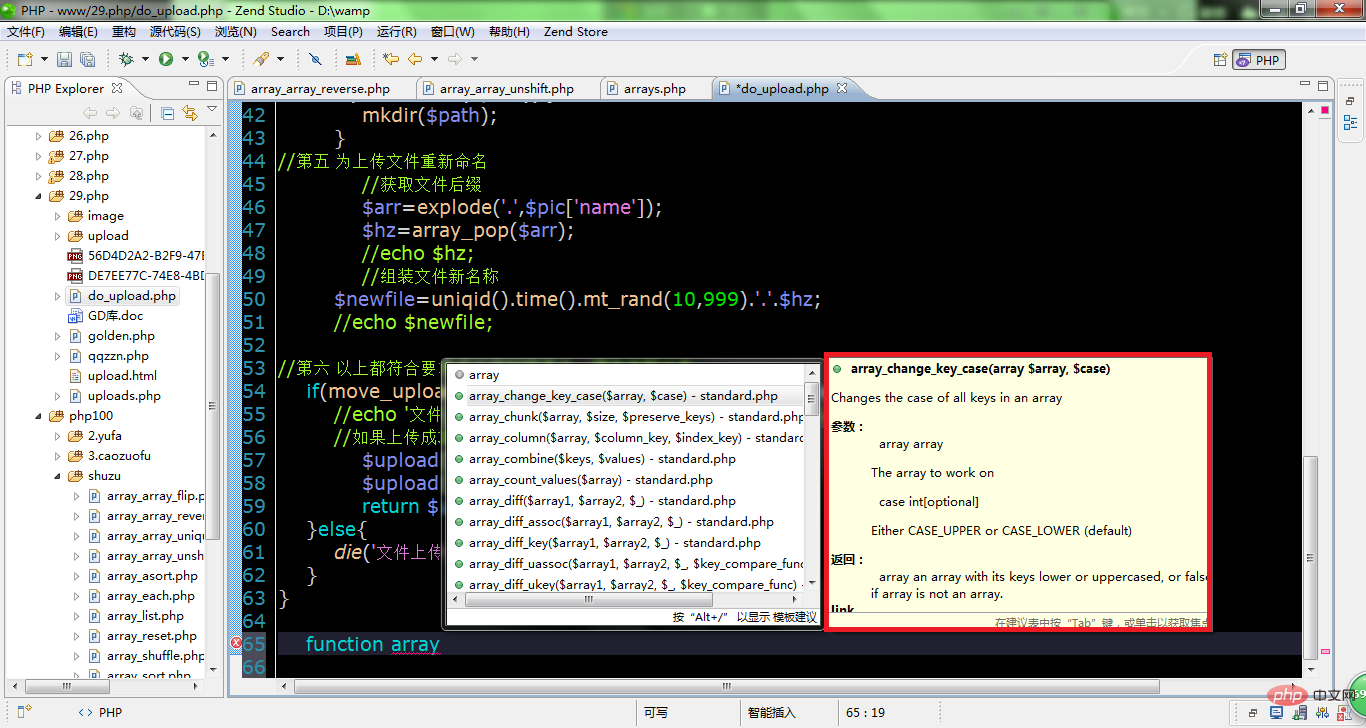Viewport: 1366px width, 728px height.
Task: Switch to the arrays.php editor tab
Action: click(x=654, y=88)
